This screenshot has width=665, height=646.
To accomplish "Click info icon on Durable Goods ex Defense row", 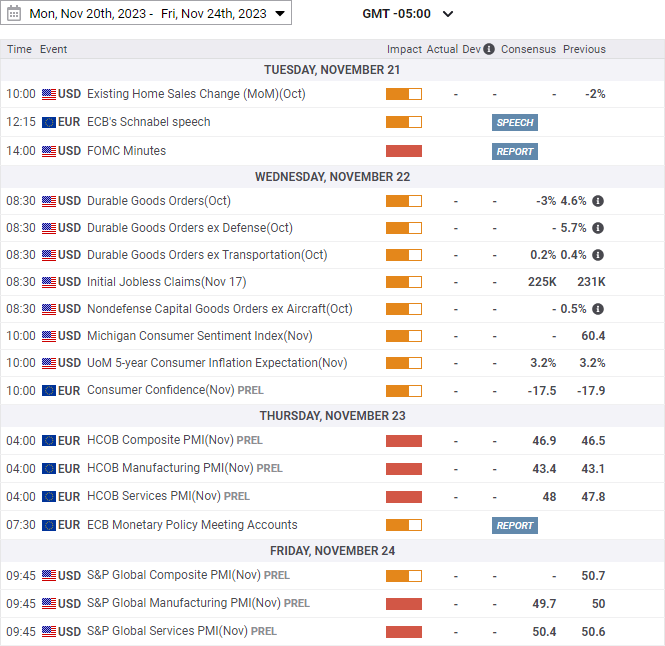I will pos(598,228).
